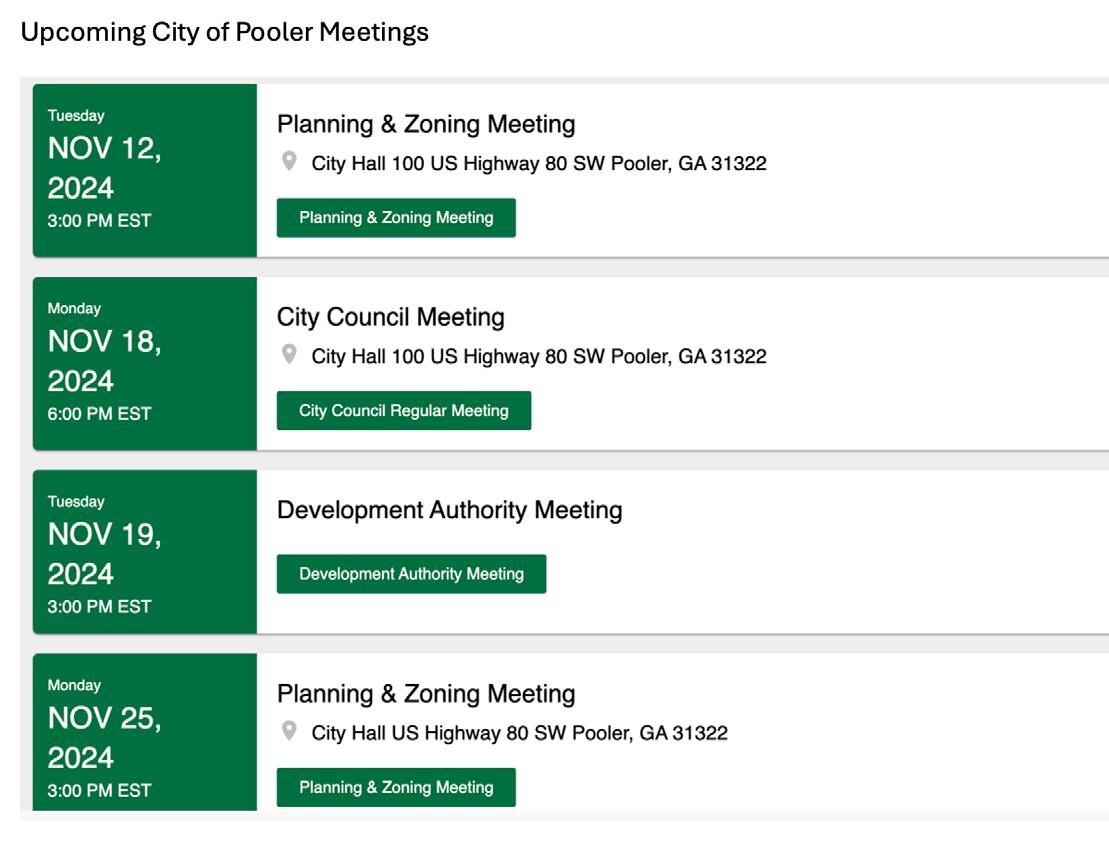Click the City Hall address for Nov 12 meeting

(x=539, y=163)
